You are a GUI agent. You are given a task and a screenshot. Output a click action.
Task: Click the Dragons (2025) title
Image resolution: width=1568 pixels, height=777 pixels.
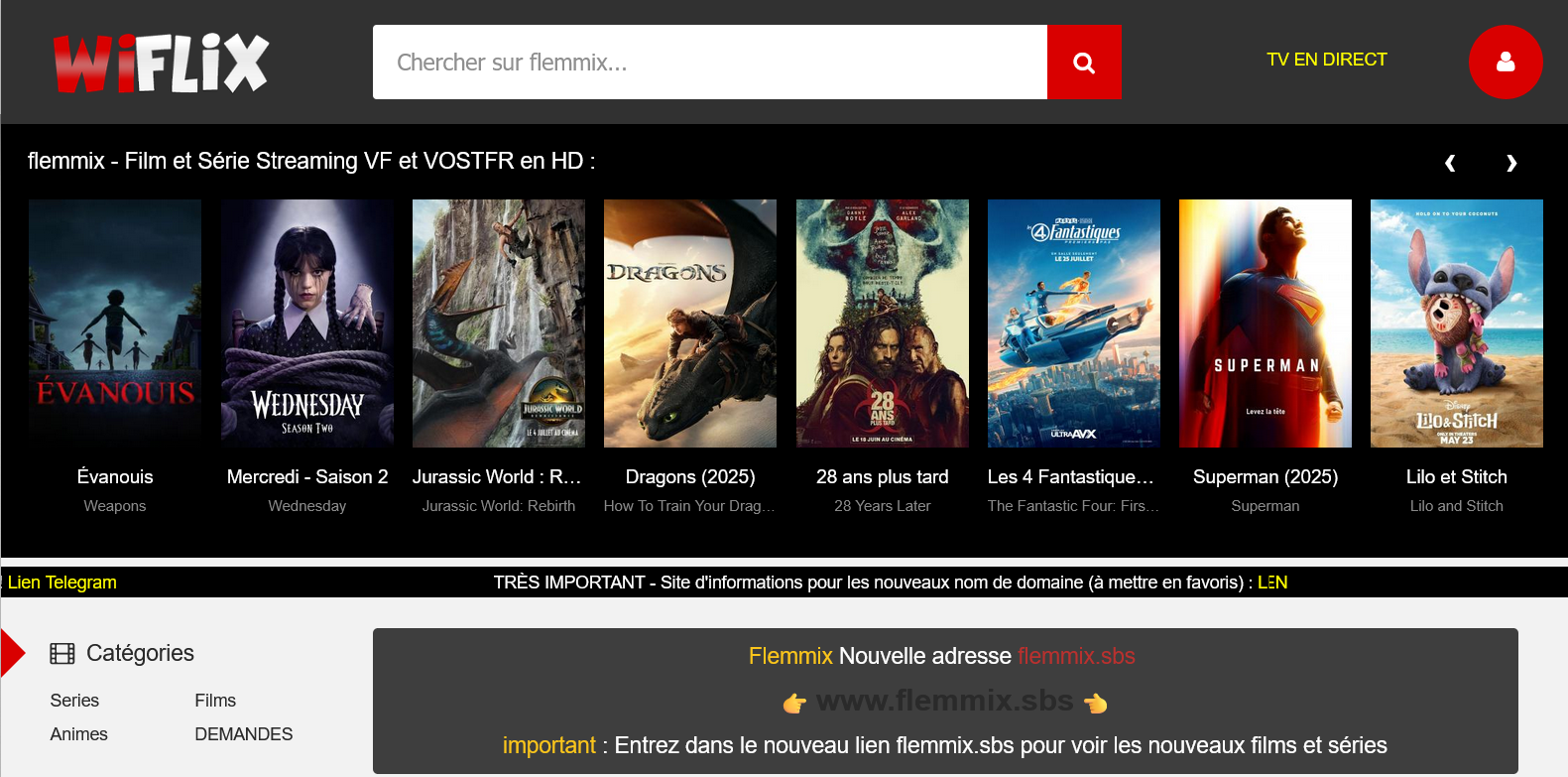[x=690, y=477]
